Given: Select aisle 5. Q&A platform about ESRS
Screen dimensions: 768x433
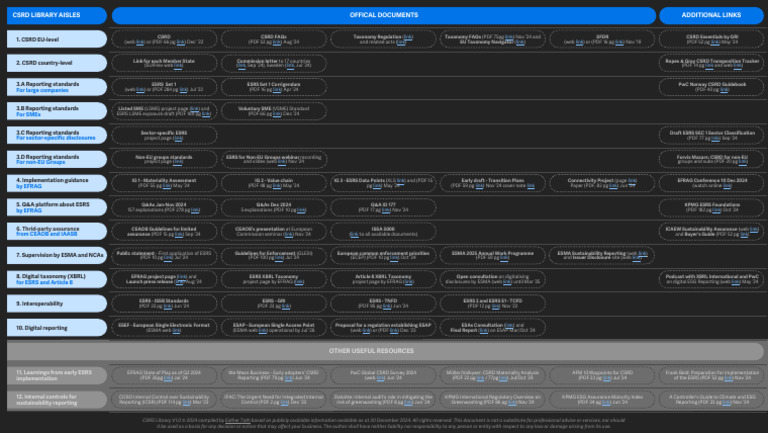Looking at the screenshot, I should (x=57, y=207).
